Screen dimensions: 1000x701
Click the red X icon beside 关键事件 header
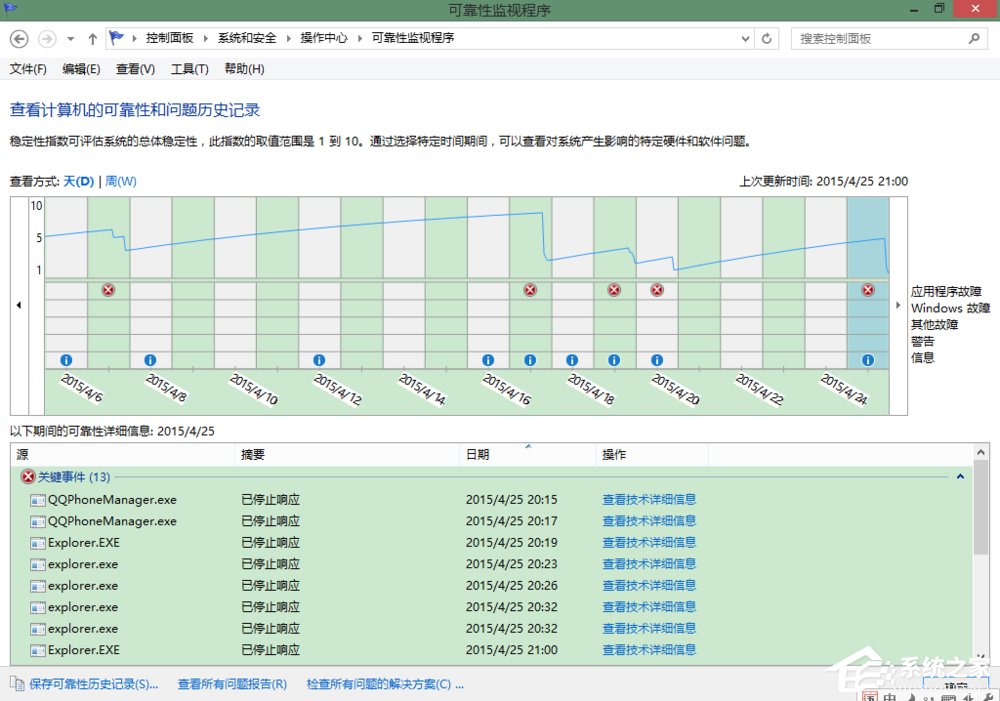point(28,477)
